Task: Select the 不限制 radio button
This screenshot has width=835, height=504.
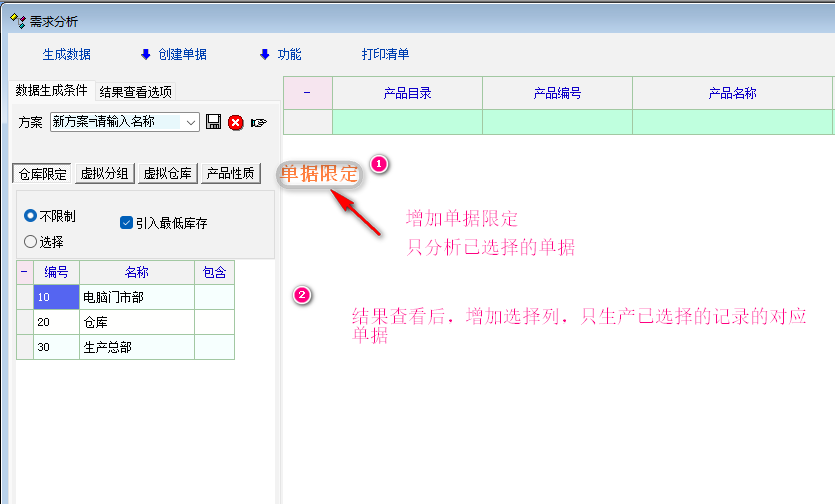Action: pyautogui.click(x=31, y=215)
